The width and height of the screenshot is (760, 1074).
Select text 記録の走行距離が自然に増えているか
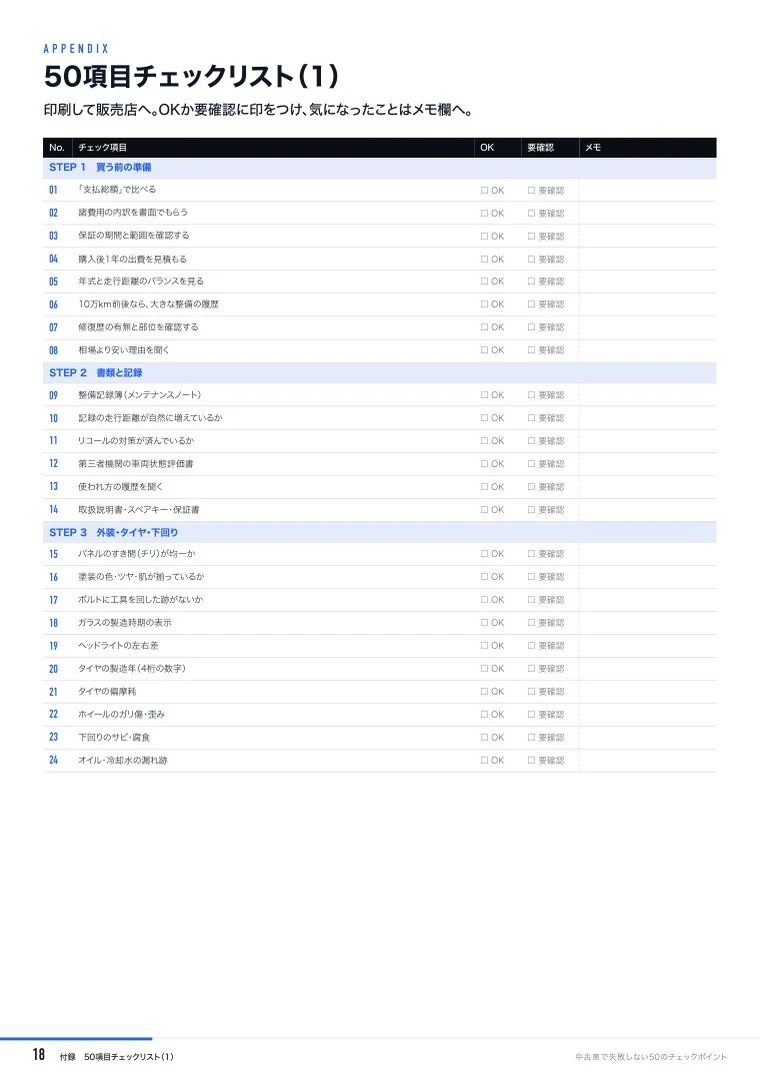150,418
